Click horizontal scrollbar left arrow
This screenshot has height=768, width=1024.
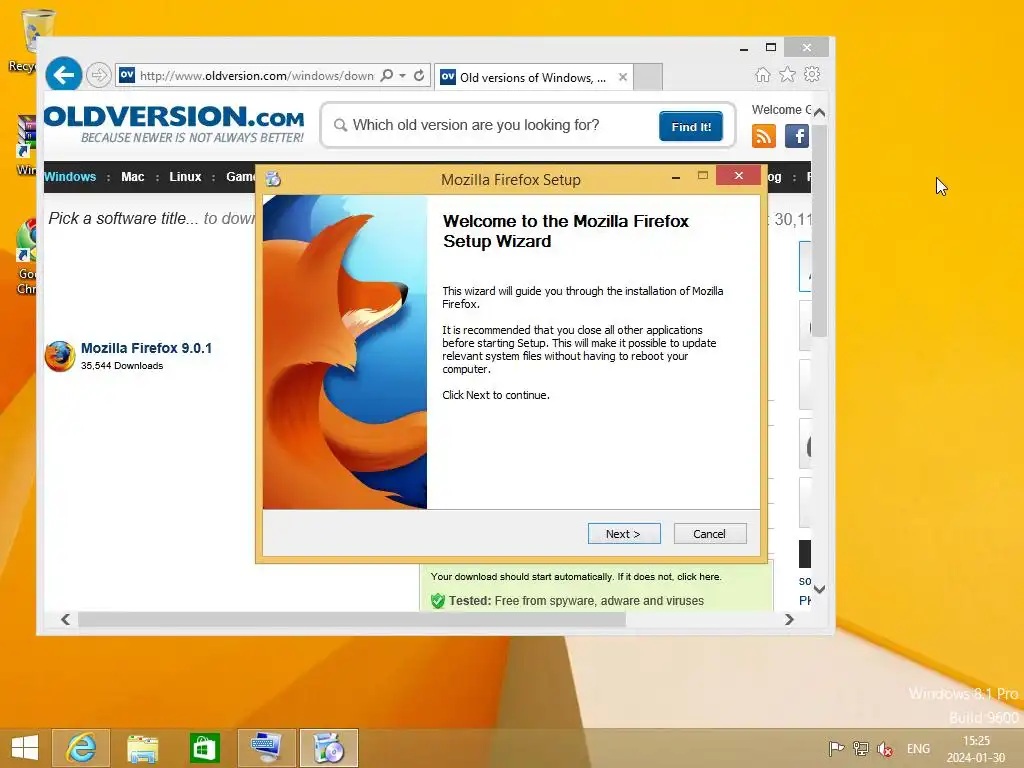tap(65, 619)
